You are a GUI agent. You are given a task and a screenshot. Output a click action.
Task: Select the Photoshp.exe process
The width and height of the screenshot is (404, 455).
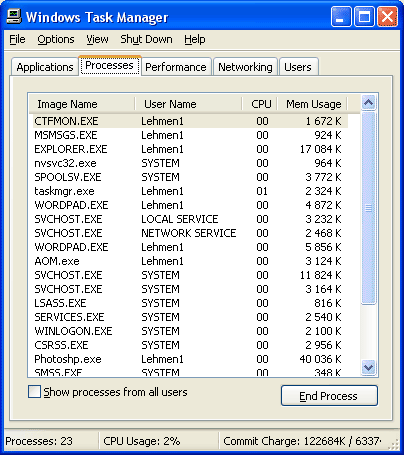point(190,359)
